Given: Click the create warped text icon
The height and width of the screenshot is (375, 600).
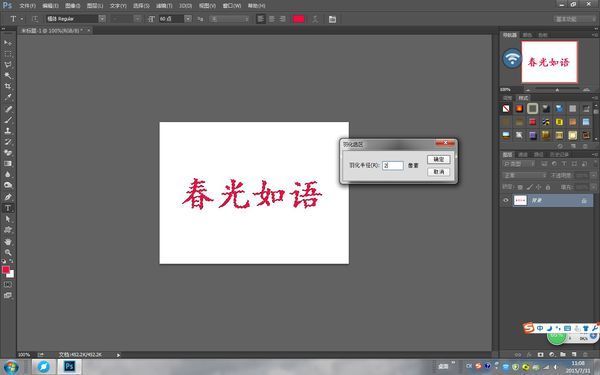Looking at the screenshot, I should coord(315,19).
